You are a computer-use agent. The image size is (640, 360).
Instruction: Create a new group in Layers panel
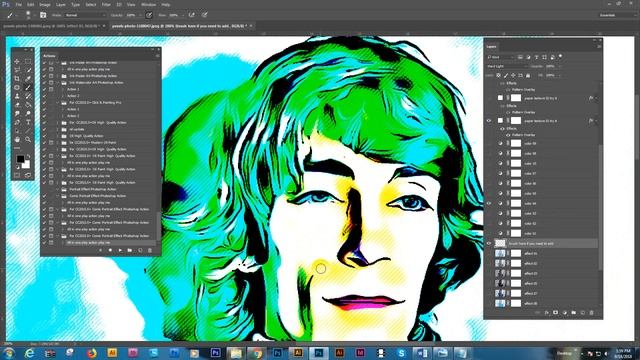point(573,313)
